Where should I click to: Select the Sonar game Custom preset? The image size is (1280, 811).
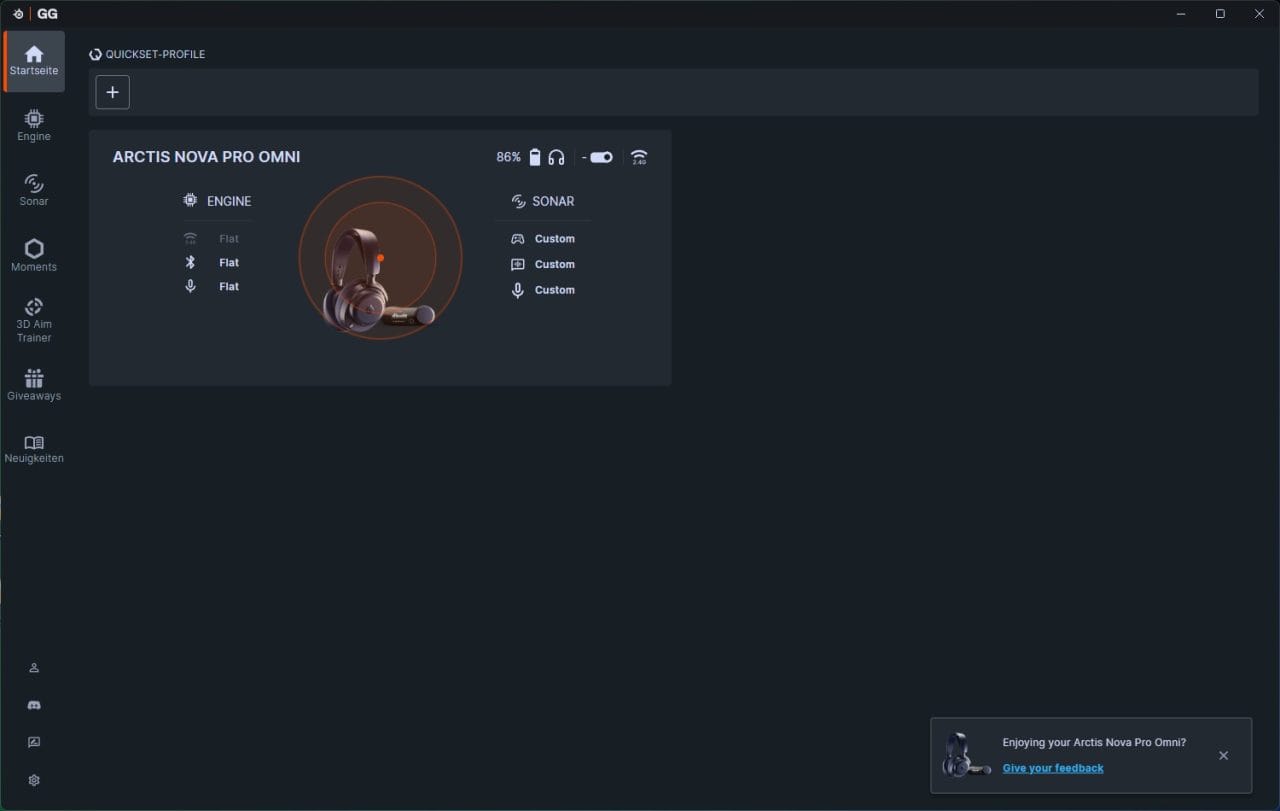point(555,239)
